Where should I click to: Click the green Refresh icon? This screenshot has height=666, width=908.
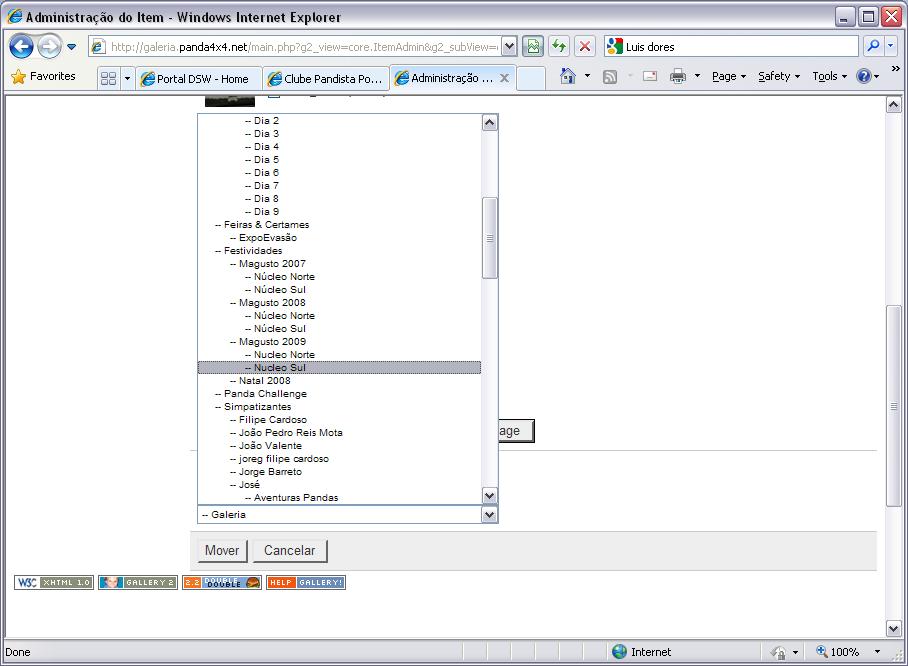559,46
